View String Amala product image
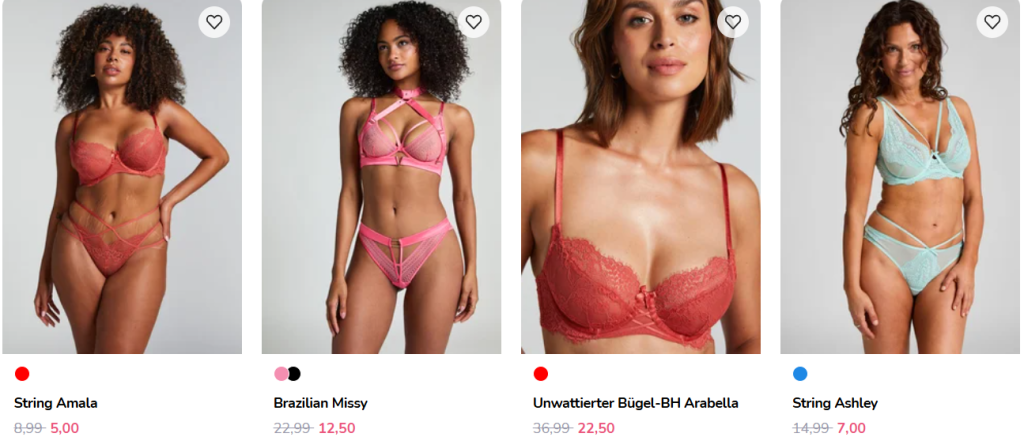The image size is (1024, 437). pos(122,177)
